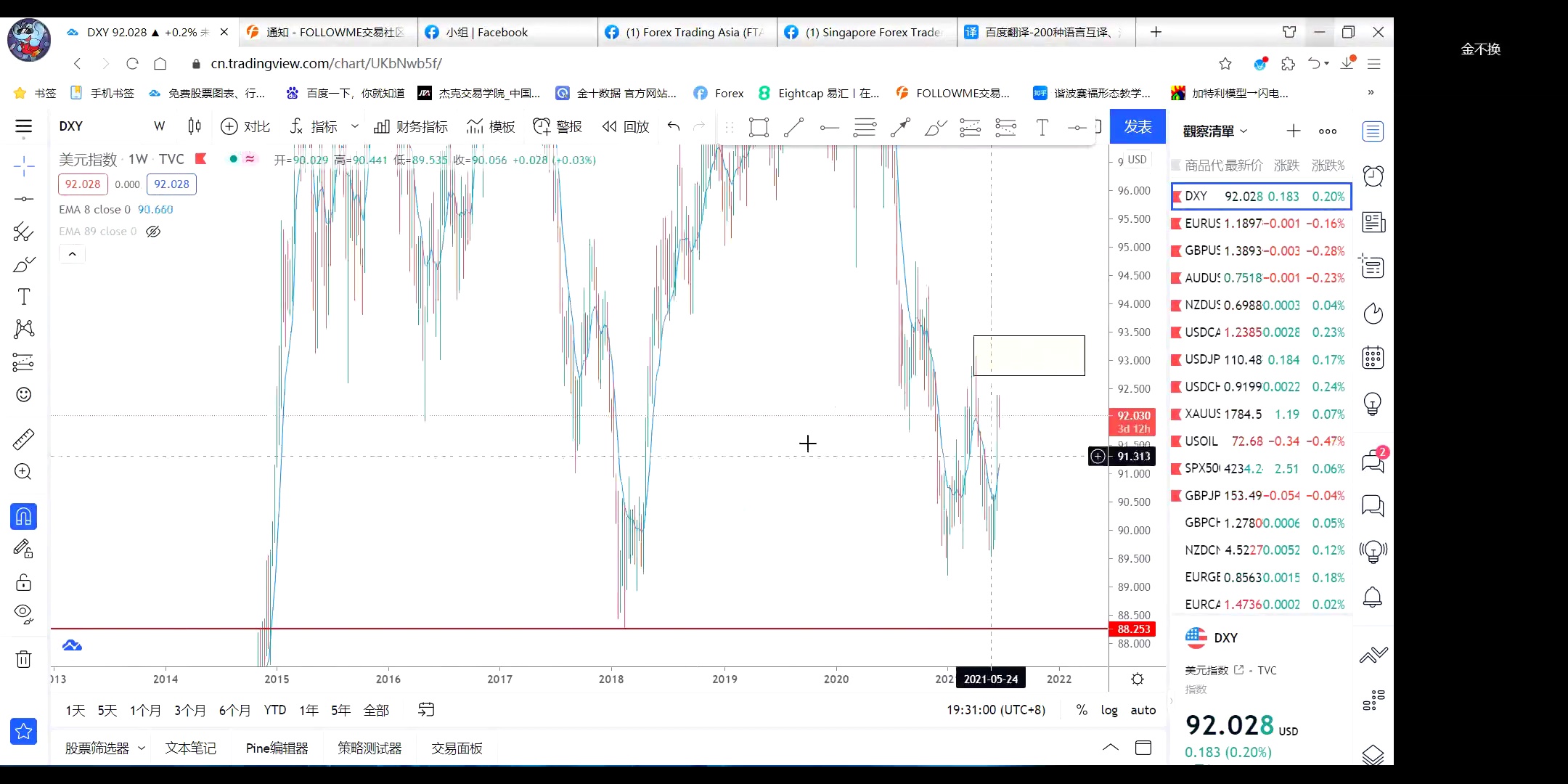Click the bar replay 回放 button
1568x784 pixels.
(x=626, y=127)
